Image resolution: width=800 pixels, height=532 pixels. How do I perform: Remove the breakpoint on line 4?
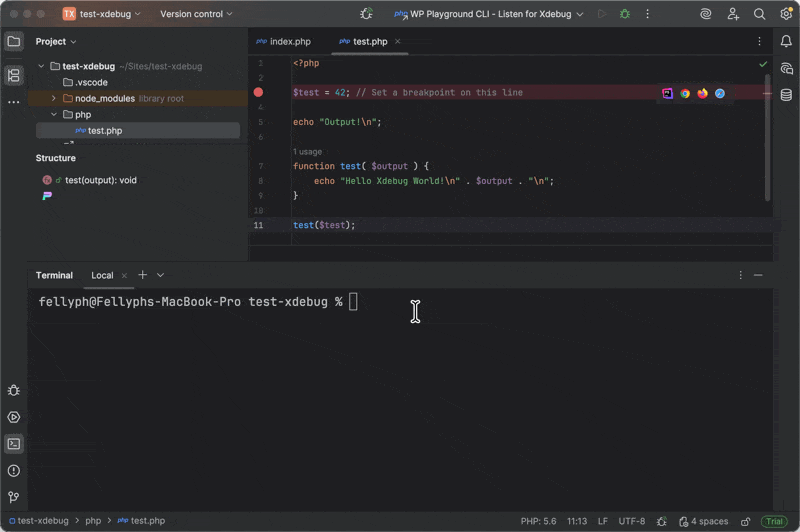point(258,92)
